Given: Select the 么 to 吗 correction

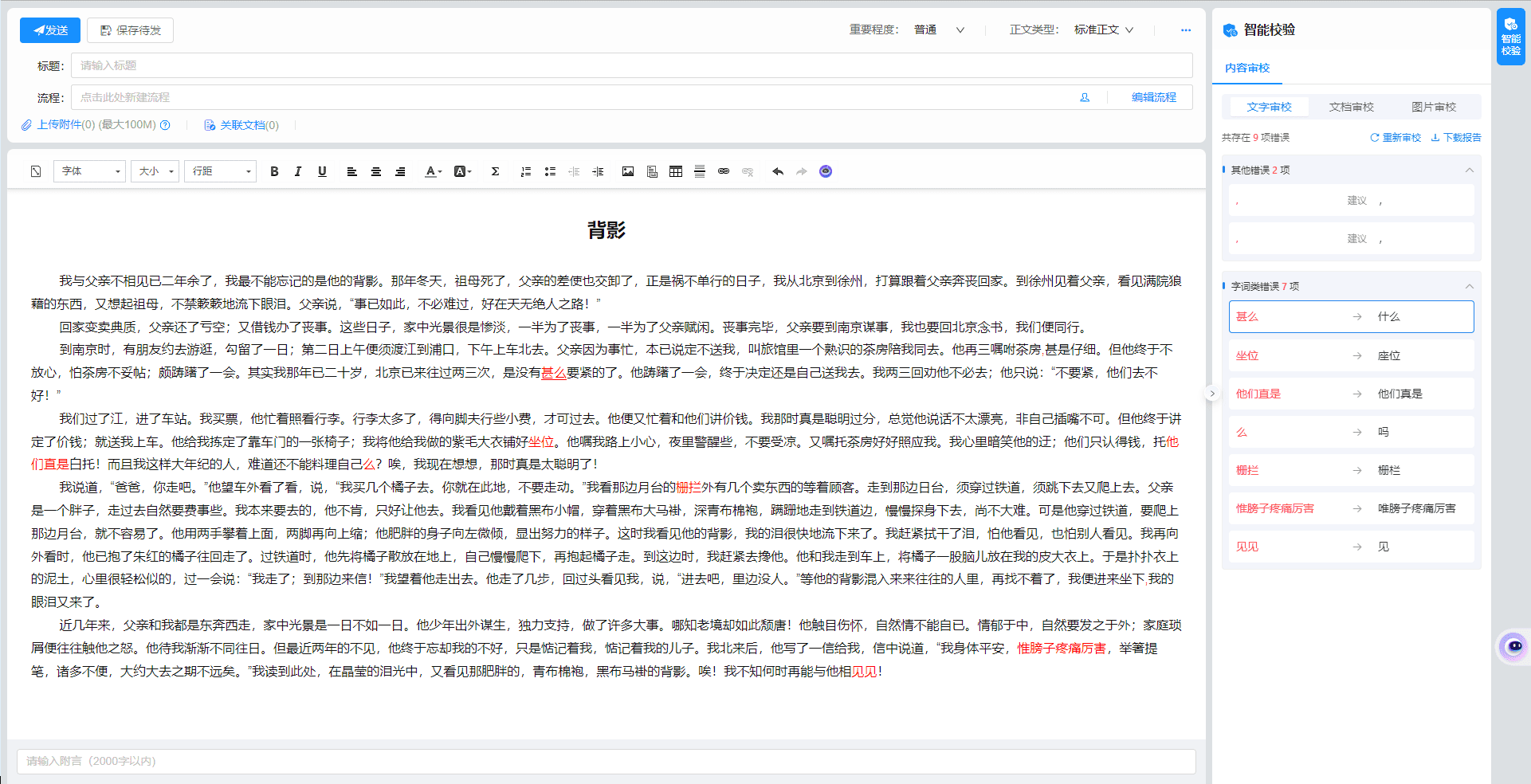Looking at the screenshot, I should [1352, 432].
